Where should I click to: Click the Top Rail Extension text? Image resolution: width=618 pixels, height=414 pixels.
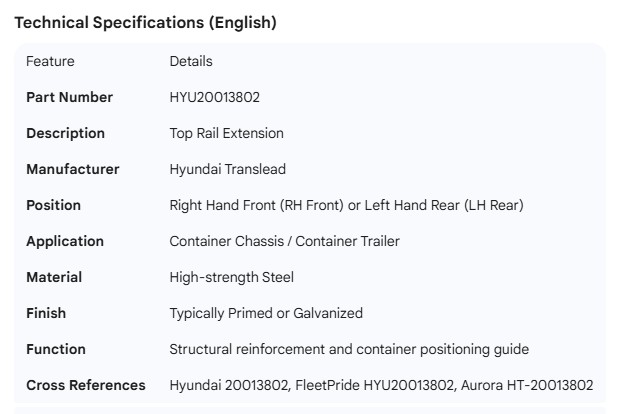(x=226, y=133)
